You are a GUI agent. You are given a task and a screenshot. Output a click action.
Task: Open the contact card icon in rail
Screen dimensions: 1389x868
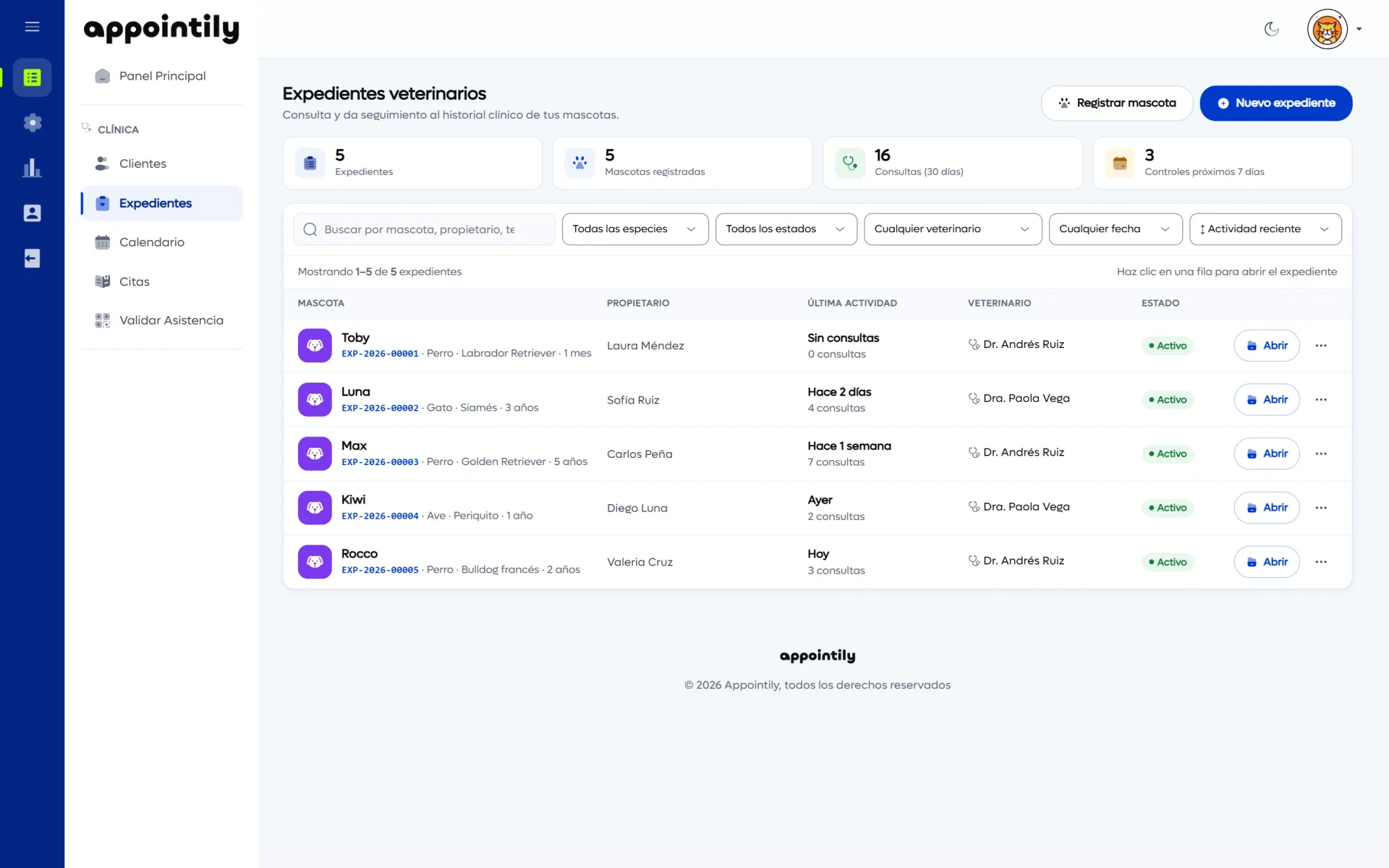coord(32,213)
